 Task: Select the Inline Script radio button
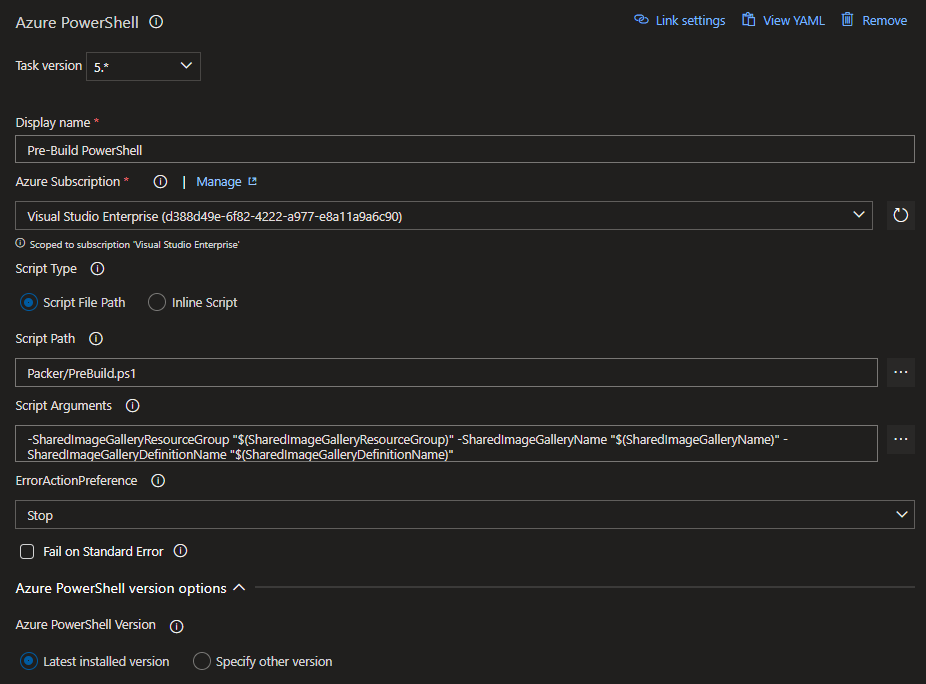coord(157,302)
